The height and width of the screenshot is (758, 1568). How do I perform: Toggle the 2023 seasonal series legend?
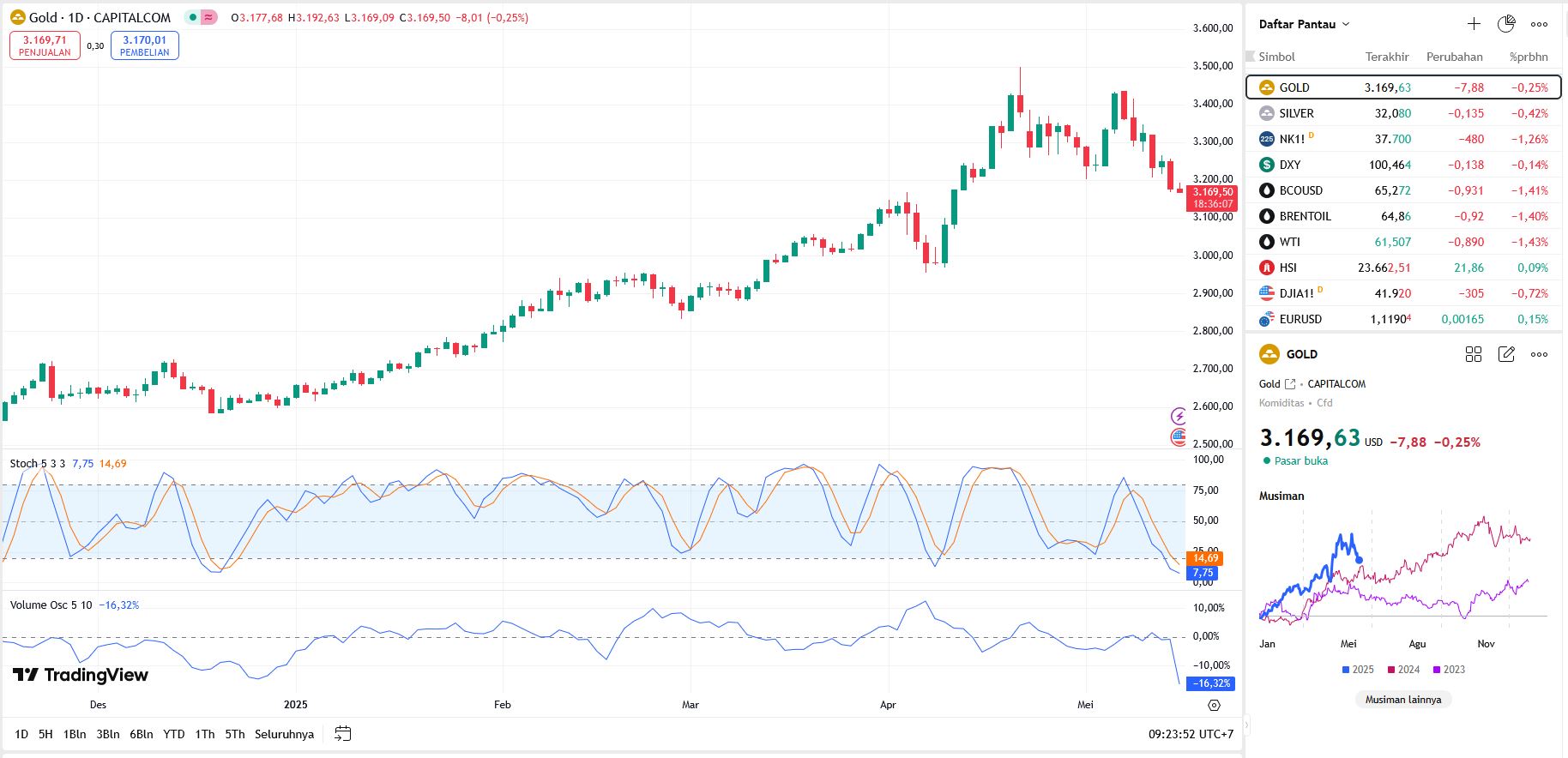click(x=1449, y=670)
